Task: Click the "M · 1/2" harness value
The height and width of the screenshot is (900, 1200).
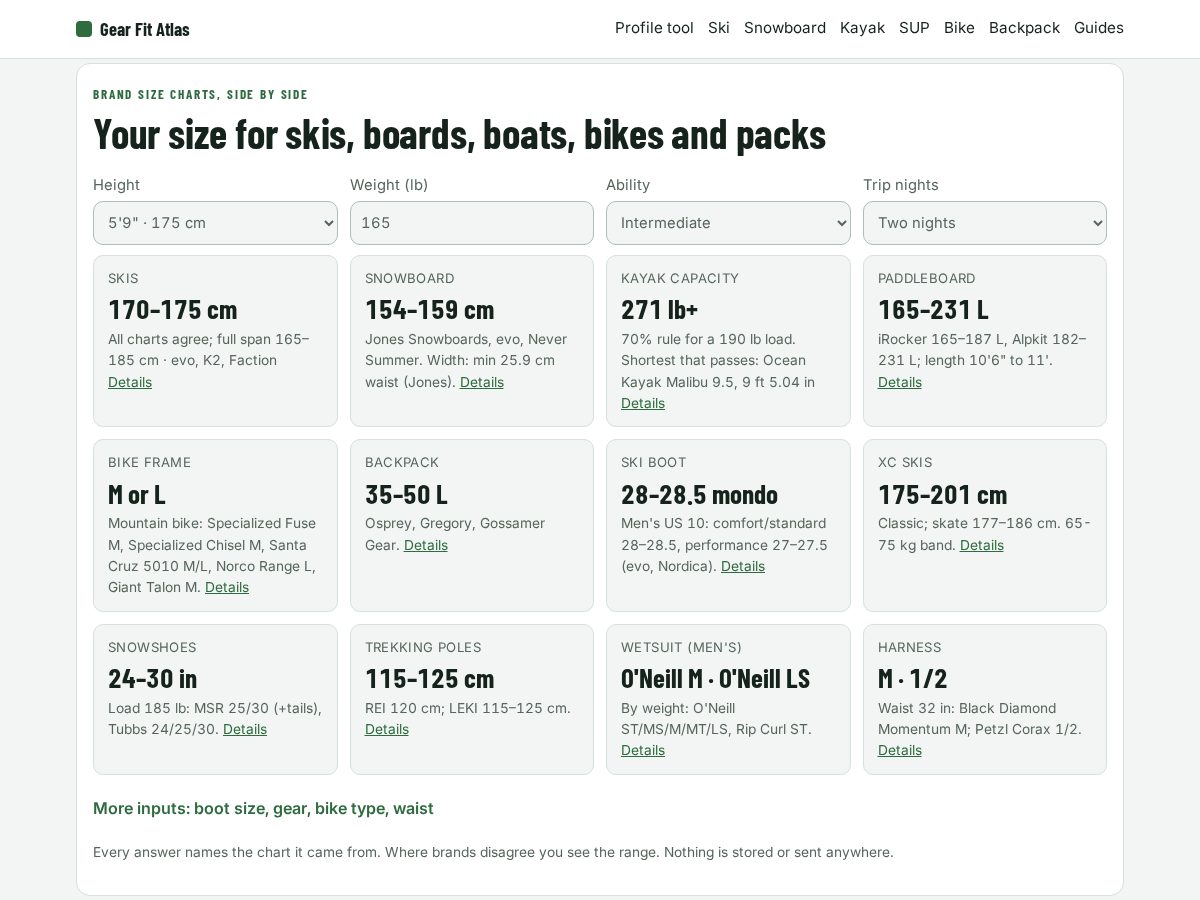Action: pyautogui.click(x=913, y=678)
